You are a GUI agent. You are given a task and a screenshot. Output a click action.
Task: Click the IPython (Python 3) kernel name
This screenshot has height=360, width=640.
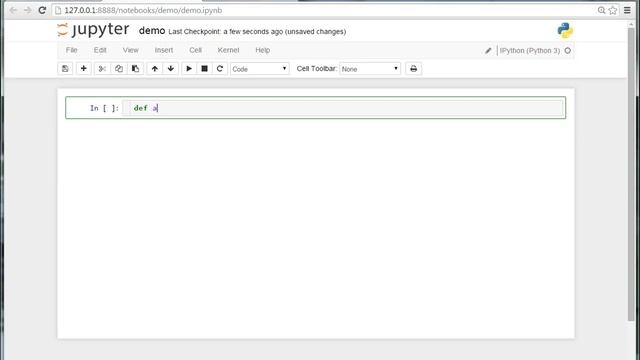530,51
